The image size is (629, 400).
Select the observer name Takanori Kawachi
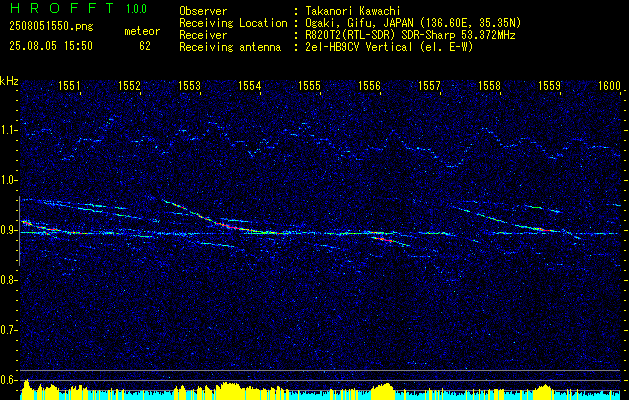coord(352,11)
